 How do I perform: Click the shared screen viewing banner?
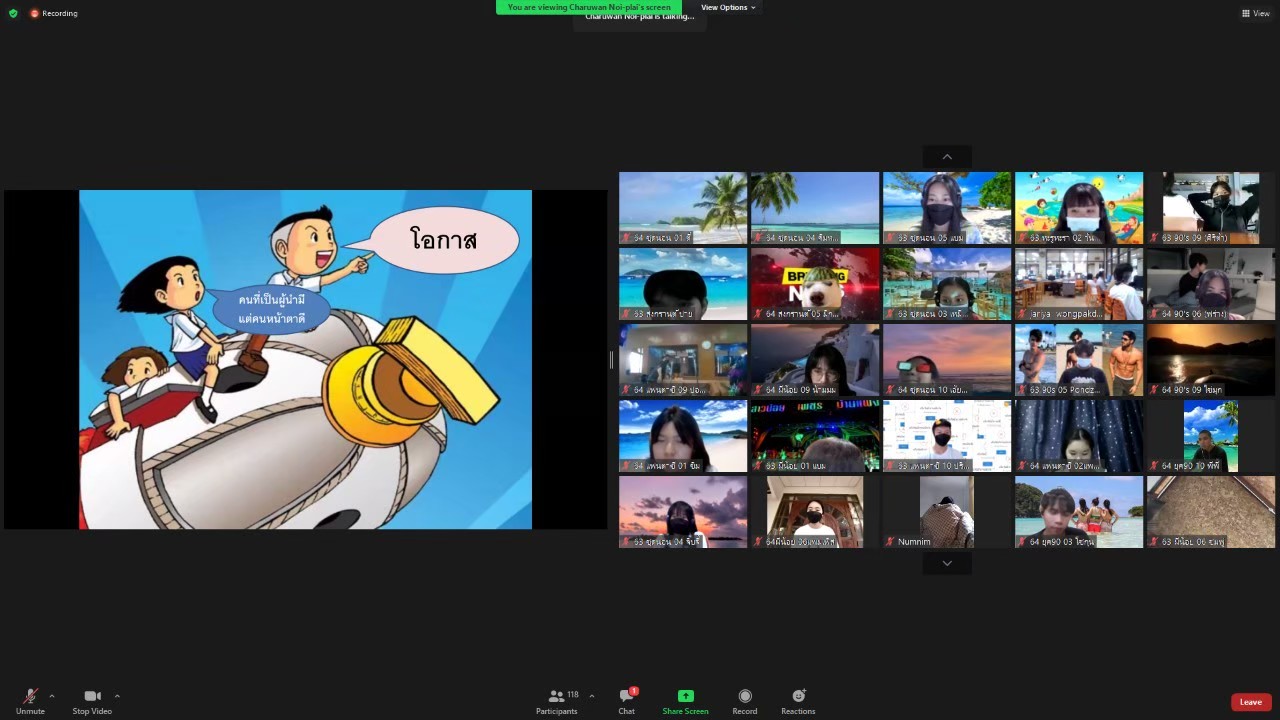(x=589, y=7)
